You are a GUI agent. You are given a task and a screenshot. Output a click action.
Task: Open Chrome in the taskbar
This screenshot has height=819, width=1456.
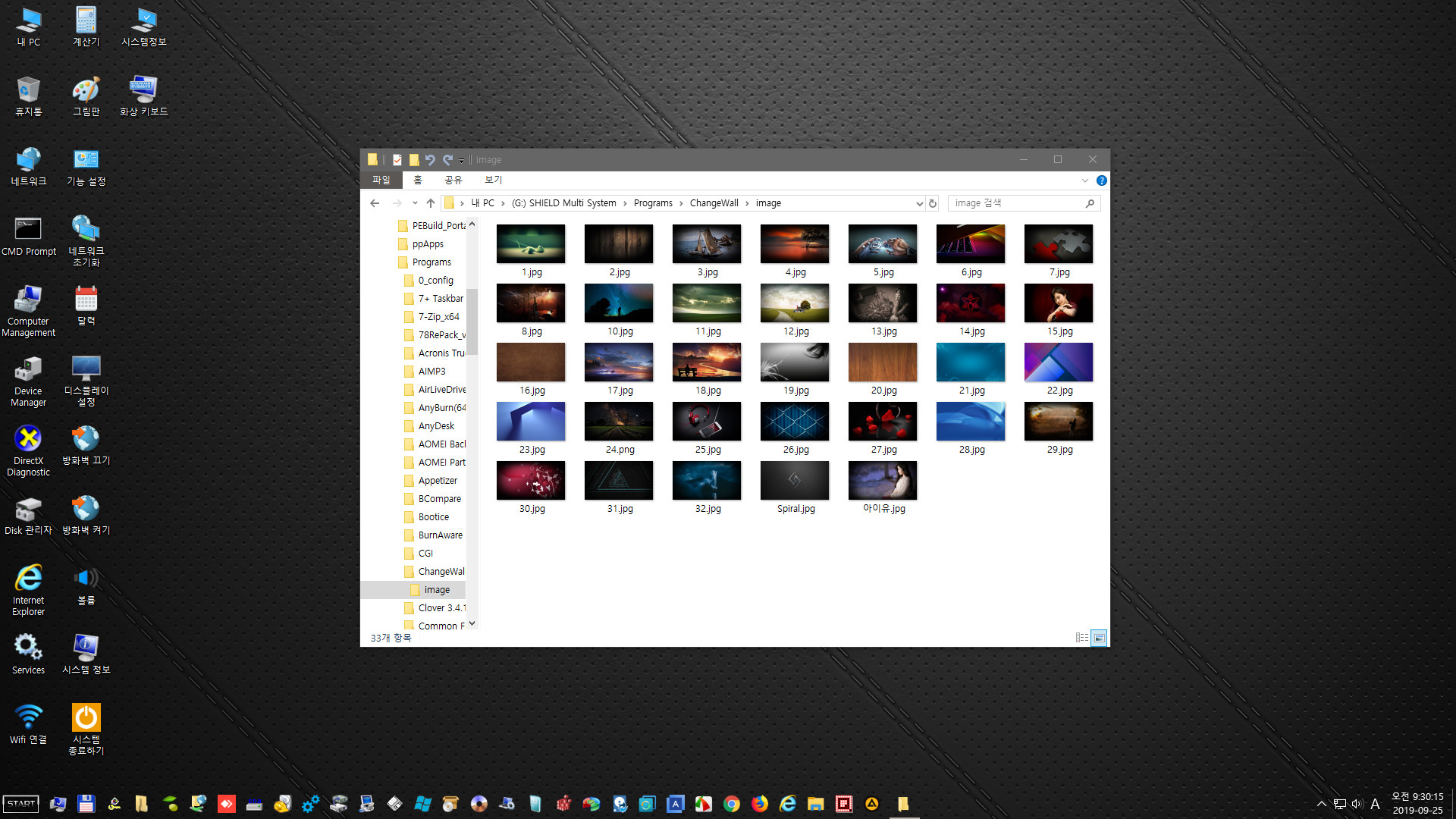(732, 804)
